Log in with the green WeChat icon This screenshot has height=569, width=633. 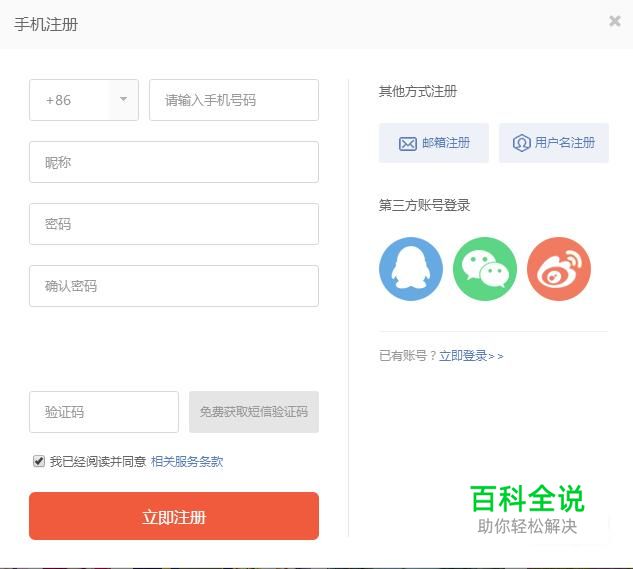[x=485, y=269]
